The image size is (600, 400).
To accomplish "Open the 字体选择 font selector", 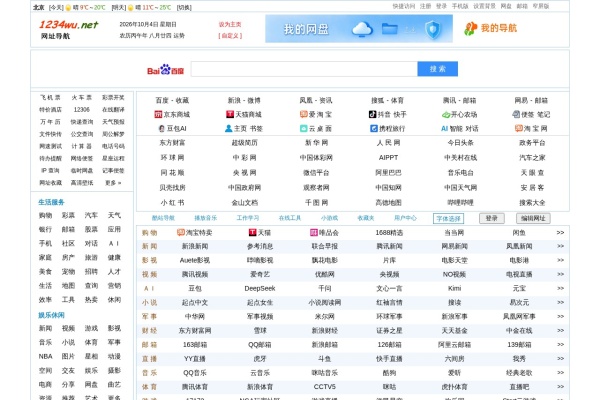I will (448, 219).
